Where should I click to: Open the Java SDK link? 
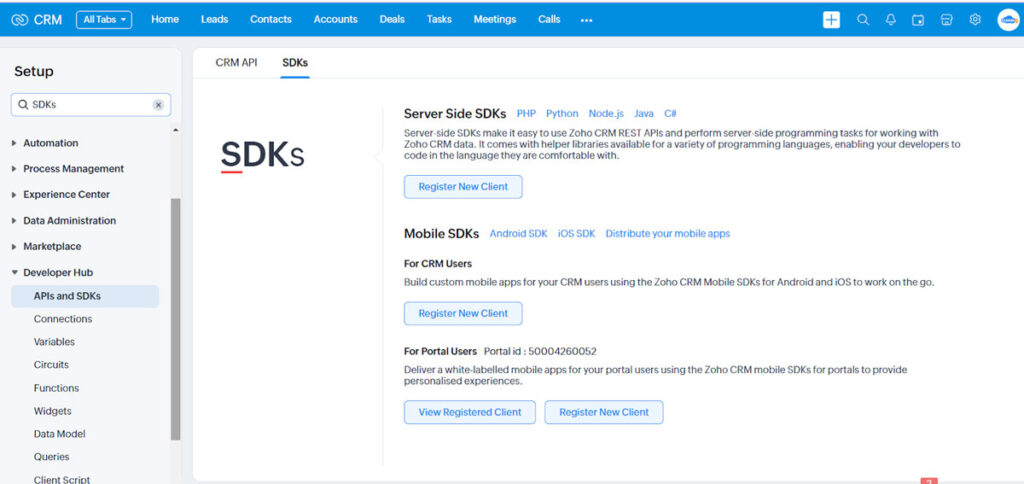644,114
